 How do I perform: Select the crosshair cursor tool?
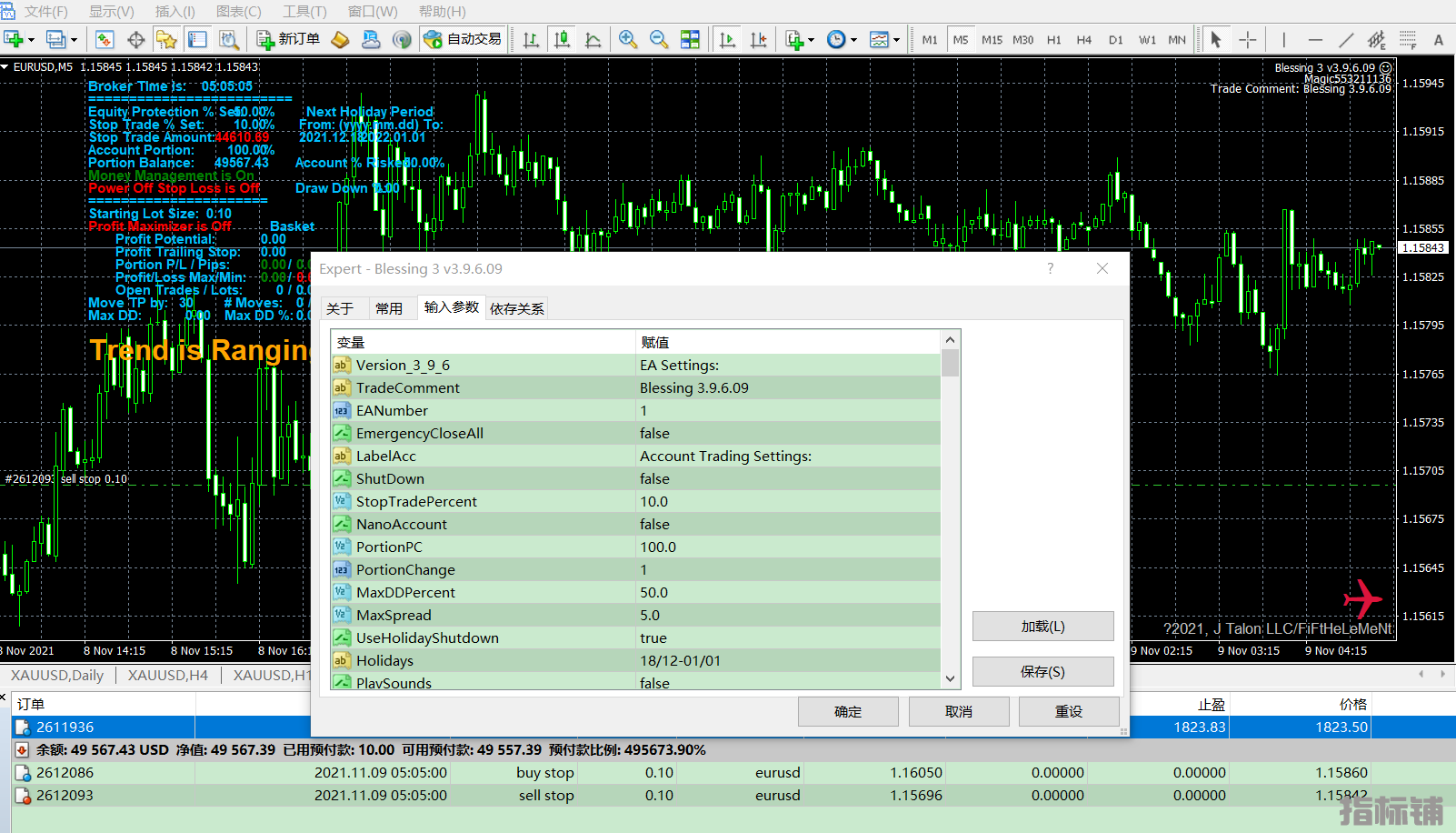[x=1248, y=39]
